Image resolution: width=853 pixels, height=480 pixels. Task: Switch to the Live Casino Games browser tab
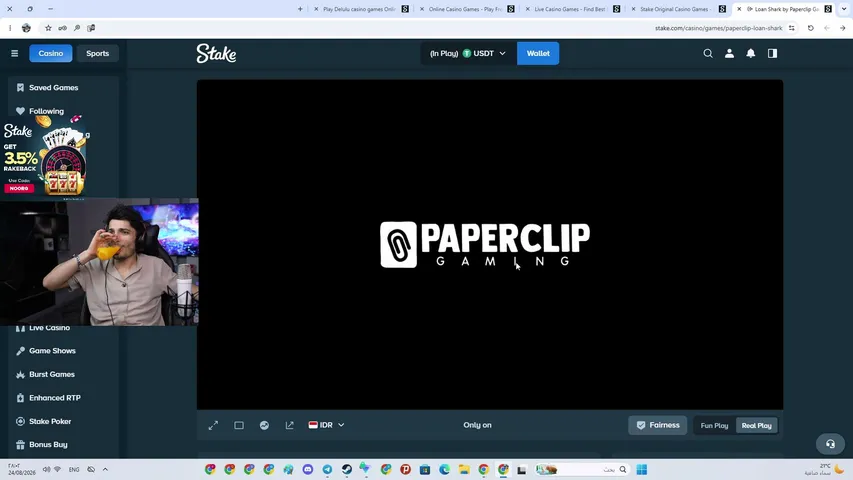[x=570, y=9]
